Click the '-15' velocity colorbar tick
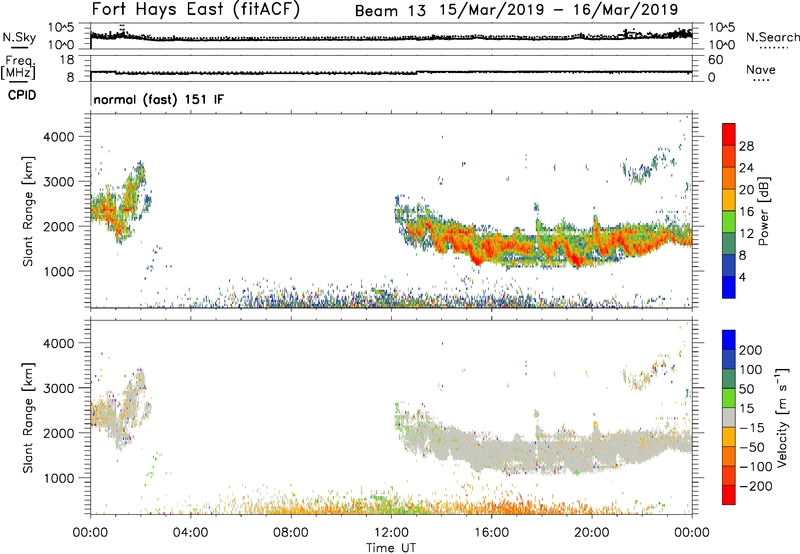The image size is (800, 554). pyautogui.click(x=753, y=428)
